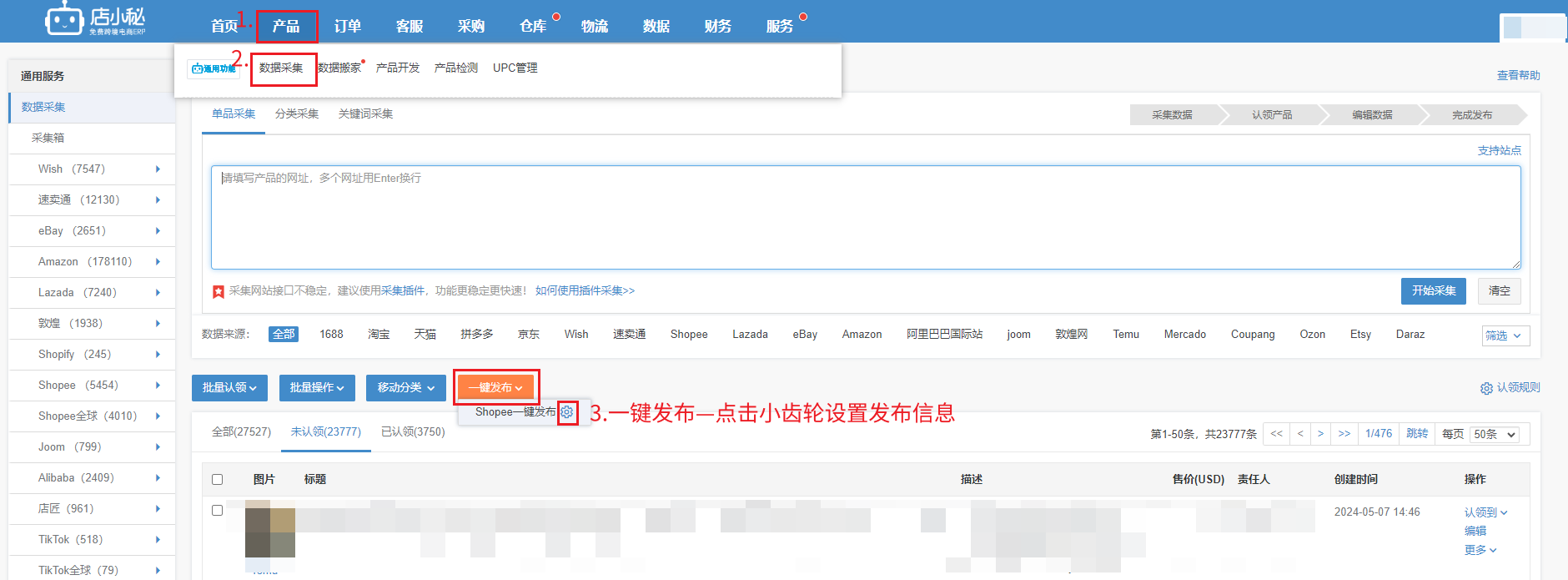Show the 全部(27527) tab
1568x580 pixels.
(x=241, y=432)
